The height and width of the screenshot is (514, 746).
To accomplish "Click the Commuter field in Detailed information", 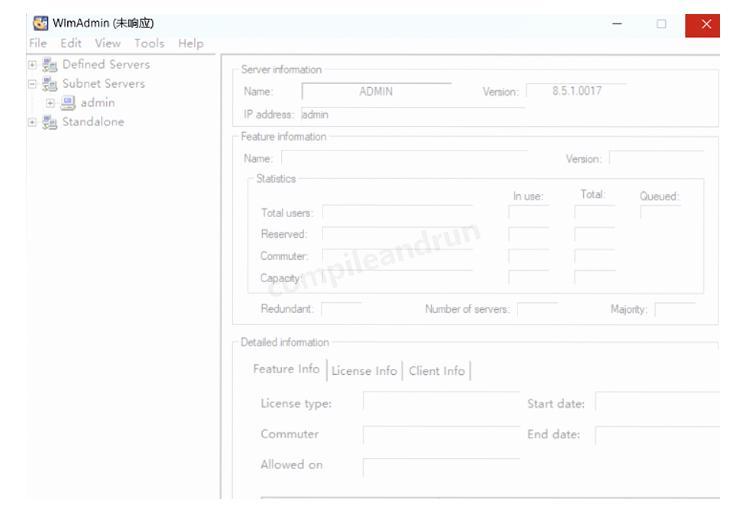I will click(441, 434).
